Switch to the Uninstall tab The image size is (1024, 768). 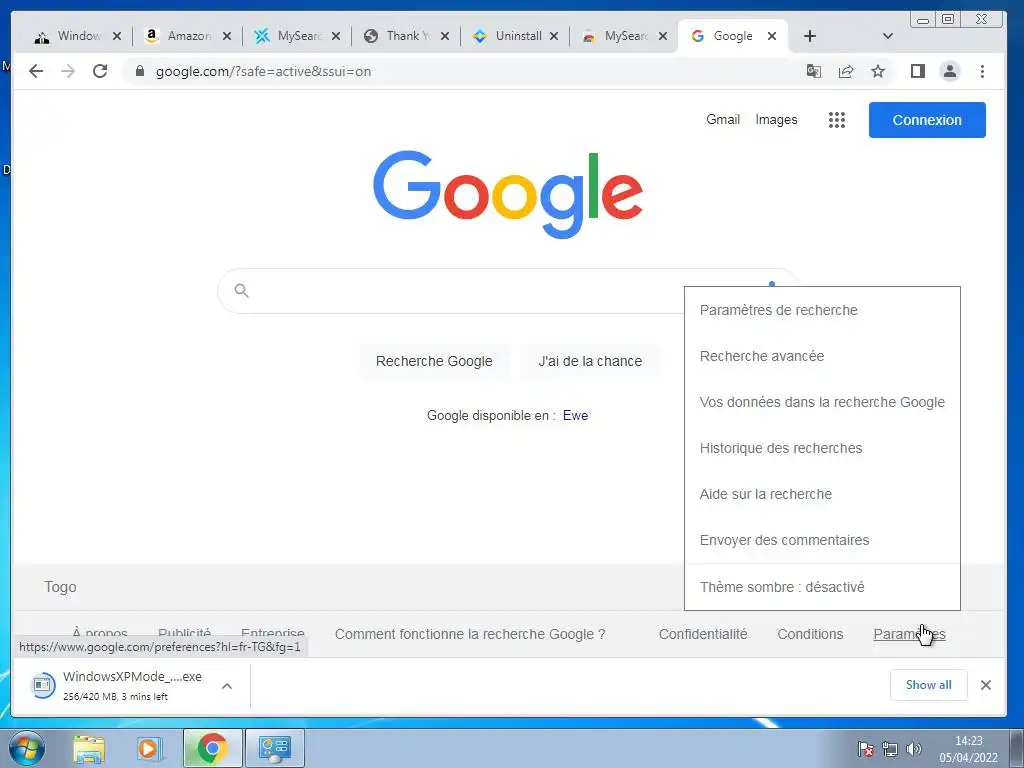pos(513,36)
